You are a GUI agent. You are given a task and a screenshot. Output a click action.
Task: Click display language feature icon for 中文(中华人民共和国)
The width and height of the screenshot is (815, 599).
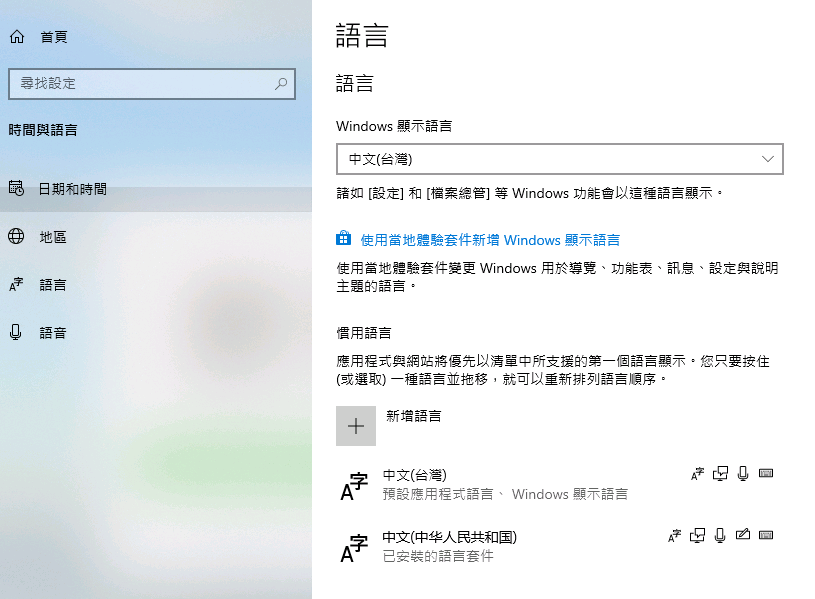point(674,536)
